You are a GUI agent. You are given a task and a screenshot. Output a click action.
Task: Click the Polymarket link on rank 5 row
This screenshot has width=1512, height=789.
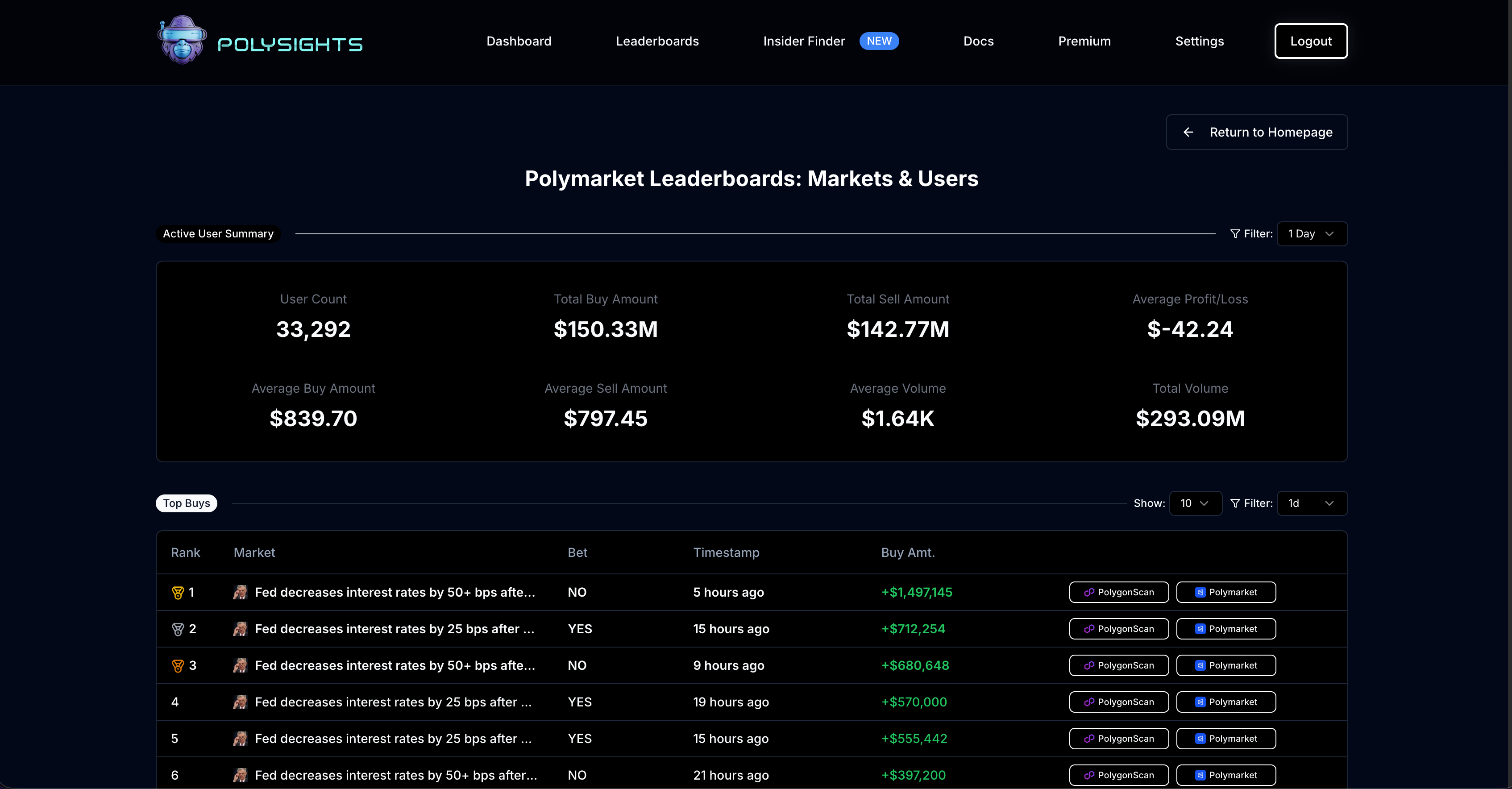pos(1226,738)
